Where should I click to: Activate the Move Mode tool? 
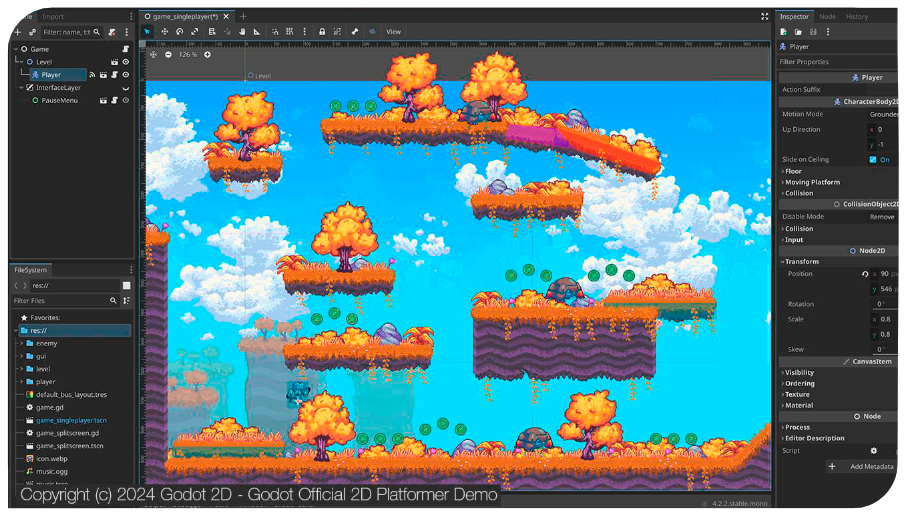(164, 32)
